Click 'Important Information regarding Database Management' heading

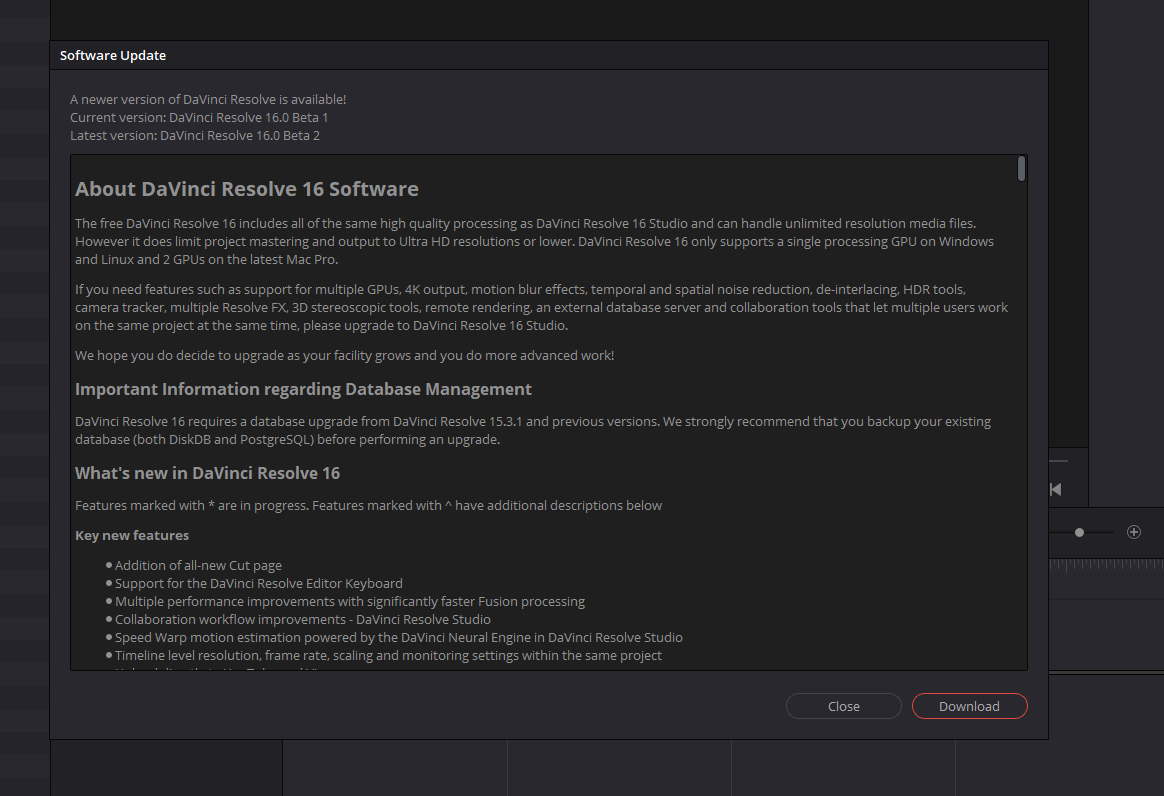[x=303, y=389]
